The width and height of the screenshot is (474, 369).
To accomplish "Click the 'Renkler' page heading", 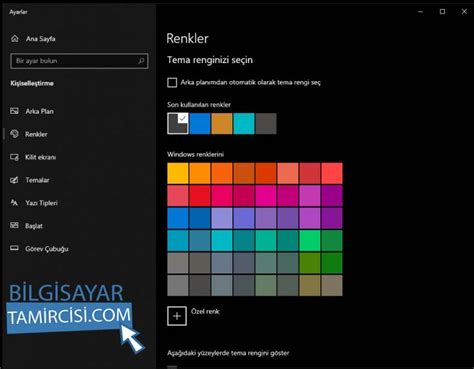I will pos(187,38).
